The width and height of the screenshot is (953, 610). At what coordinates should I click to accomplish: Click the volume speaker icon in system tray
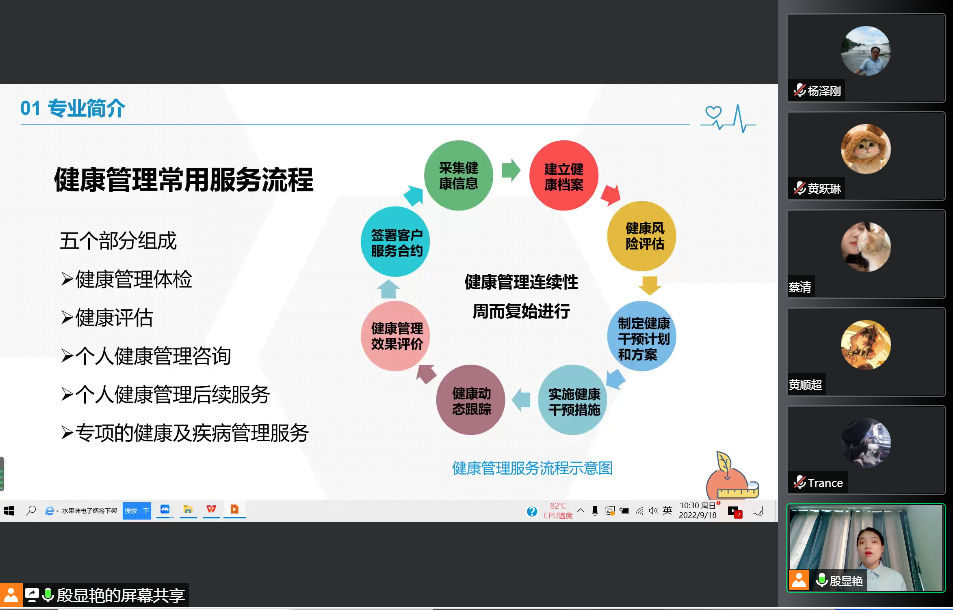pyautogui.click(x=652, y=510)
